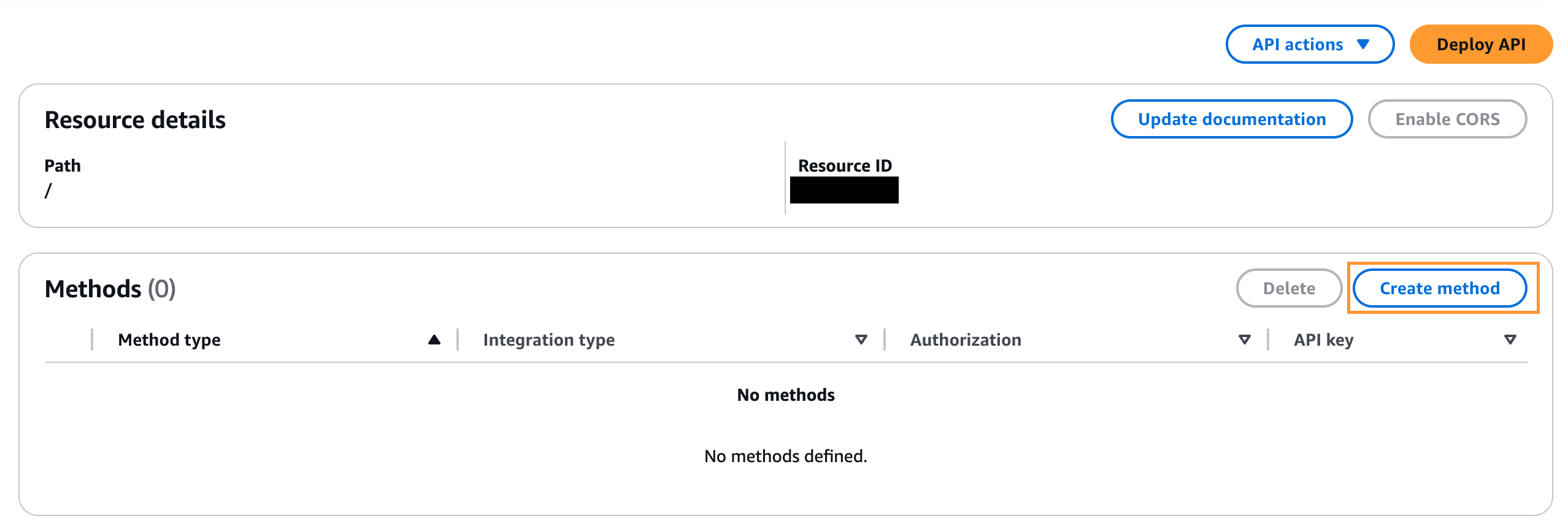Click the Method type ascending sort arrow

[x=434, y=340]
